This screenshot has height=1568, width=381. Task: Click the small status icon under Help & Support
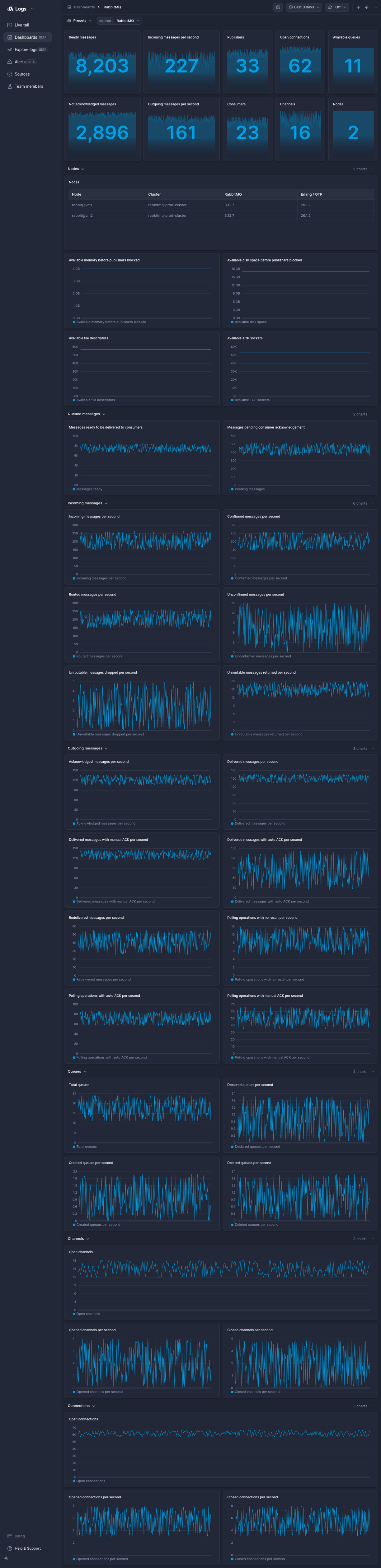tap(6, 1558)
